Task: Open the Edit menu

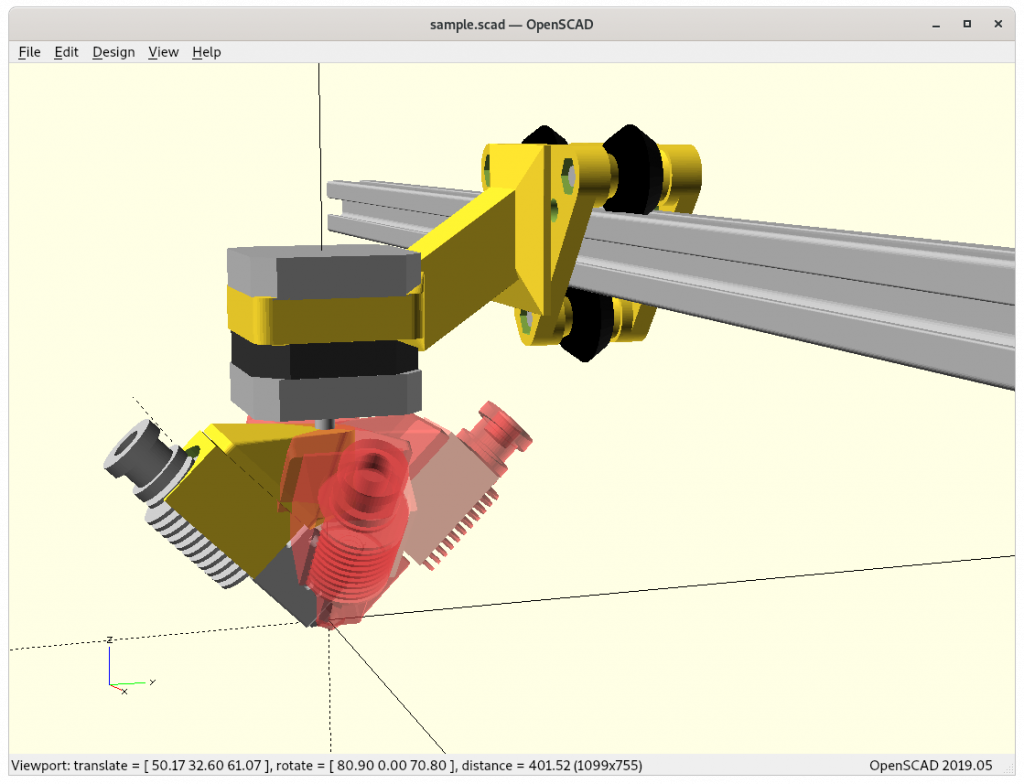Action: point(66,52)
